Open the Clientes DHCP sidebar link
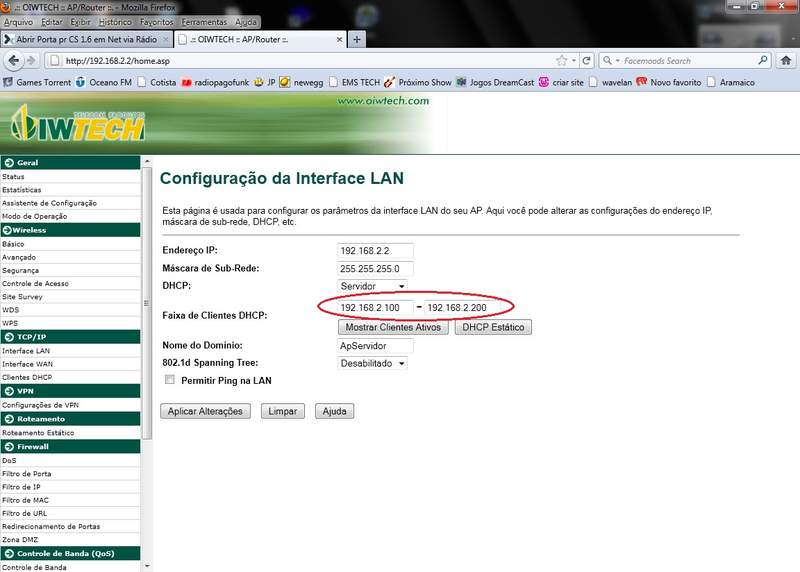800x572 pixels. point(27,378)
